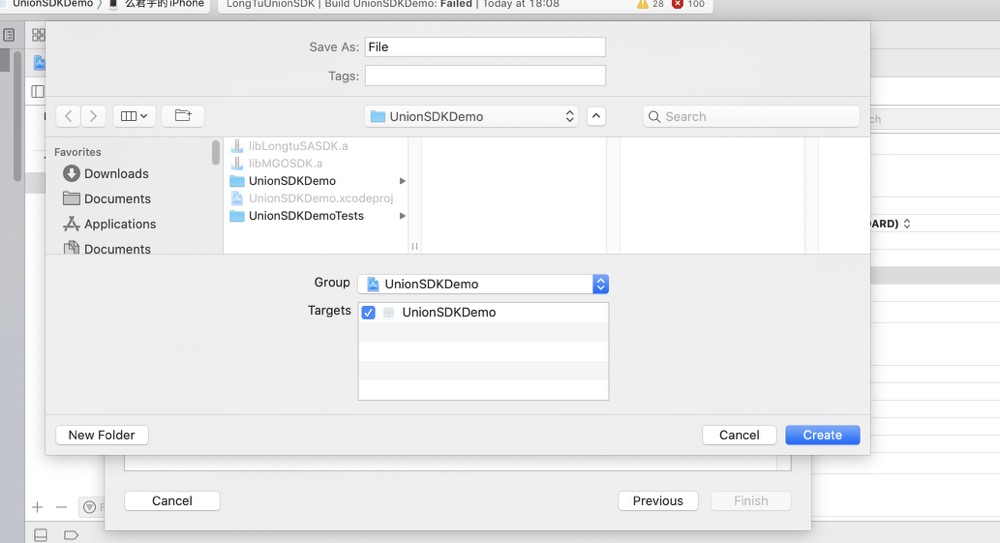
Task: Click the back navigation arrow
Action: click(x=68, y=116)
